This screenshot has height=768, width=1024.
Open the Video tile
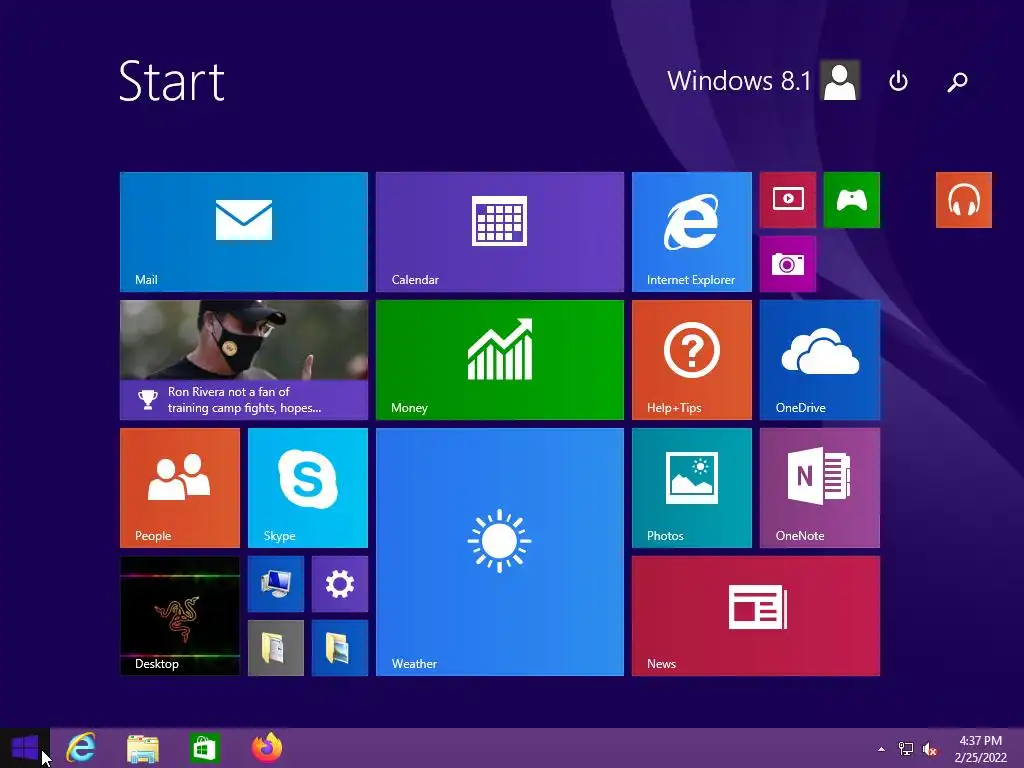pos(788,200)
